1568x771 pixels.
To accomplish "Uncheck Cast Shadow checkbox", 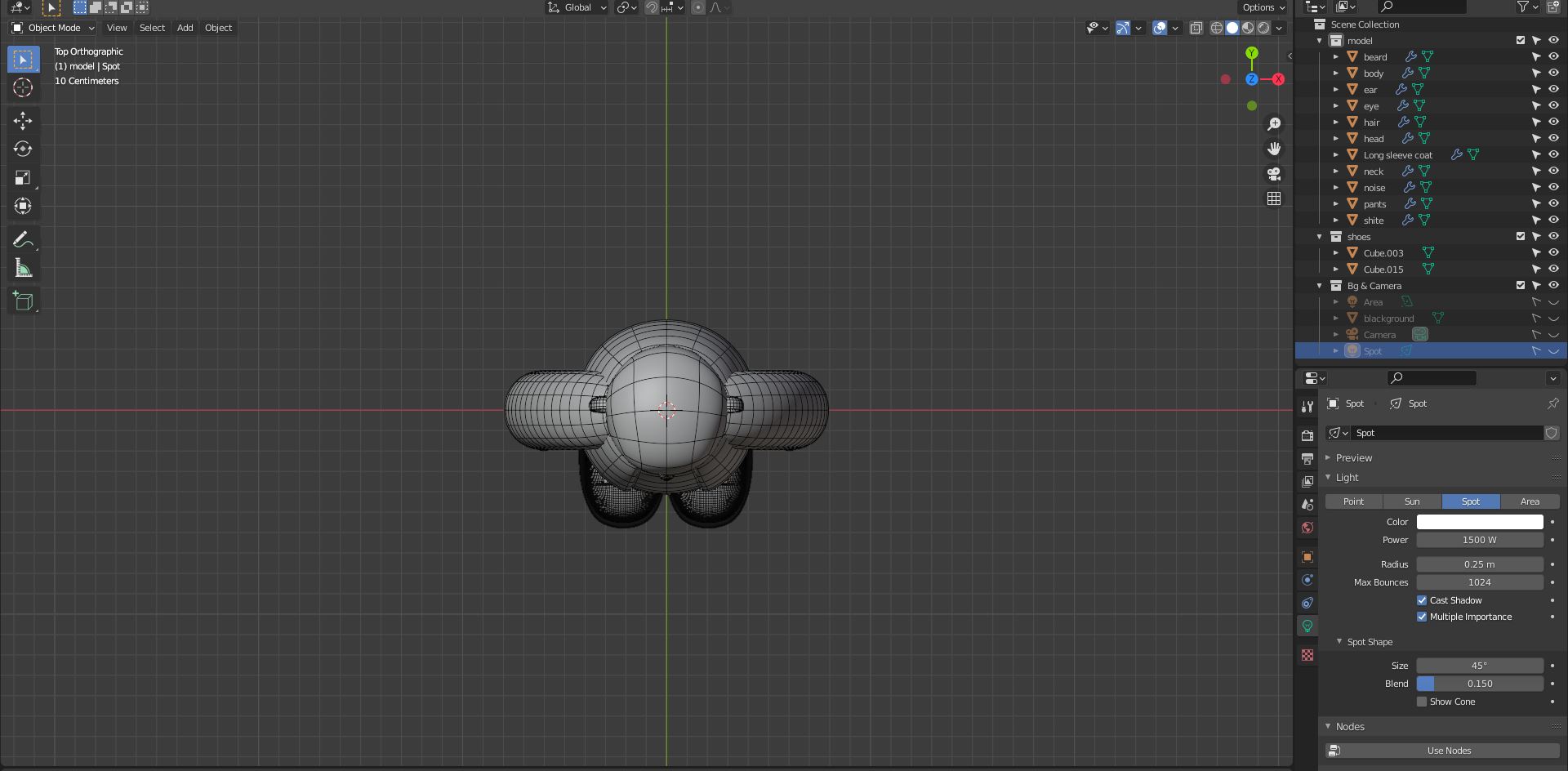I will tap(1422, 600).
